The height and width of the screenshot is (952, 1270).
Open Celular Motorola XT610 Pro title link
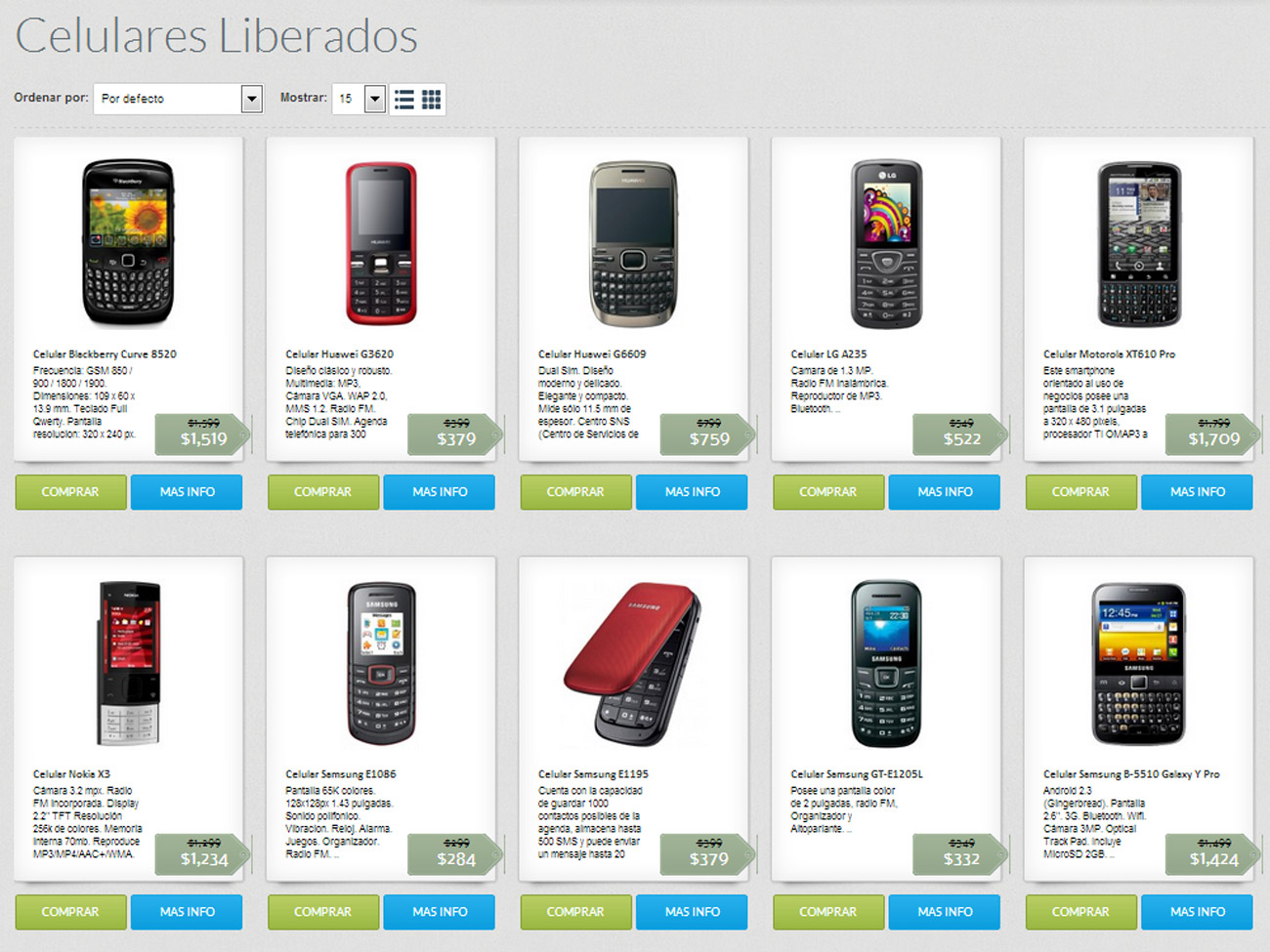1109,354
